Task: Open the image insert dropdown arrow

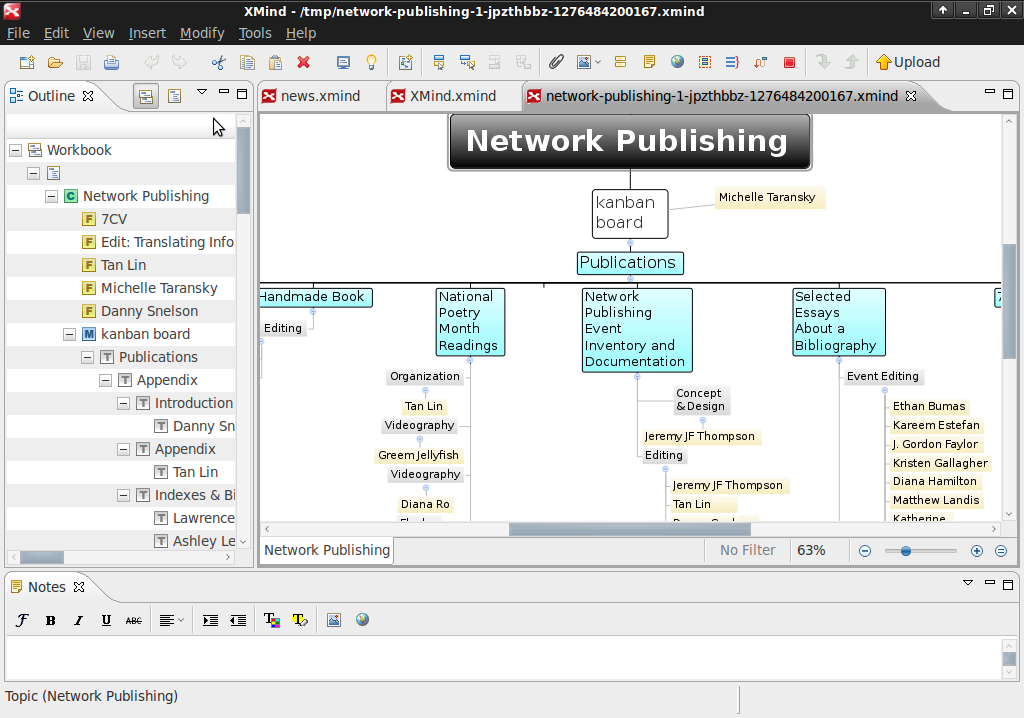Action: tap(598, 62)
